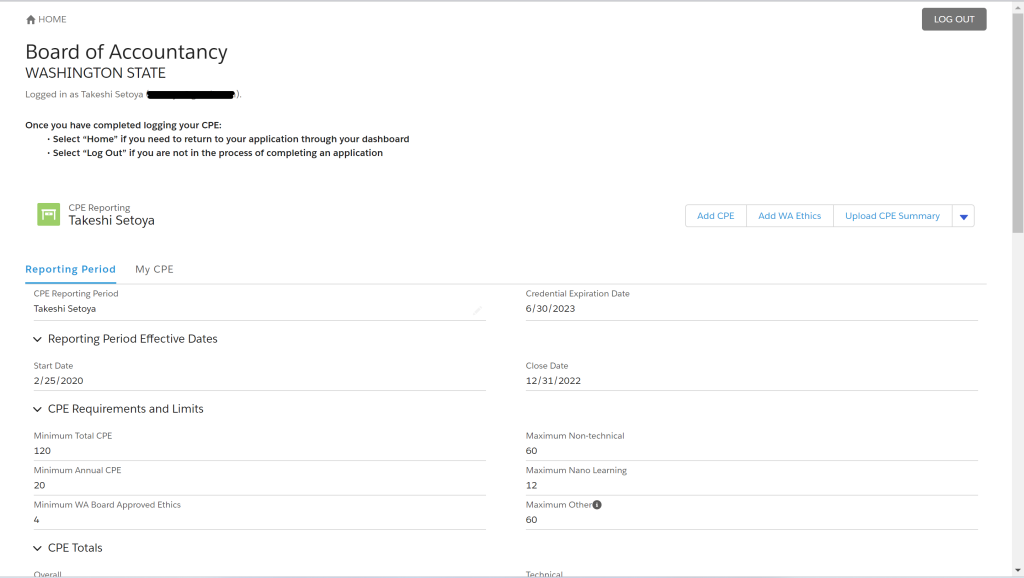Collapse the Reporting Period Effective Dates section
This screenshot has height=578, width=1024.
(x=37, y=339)
